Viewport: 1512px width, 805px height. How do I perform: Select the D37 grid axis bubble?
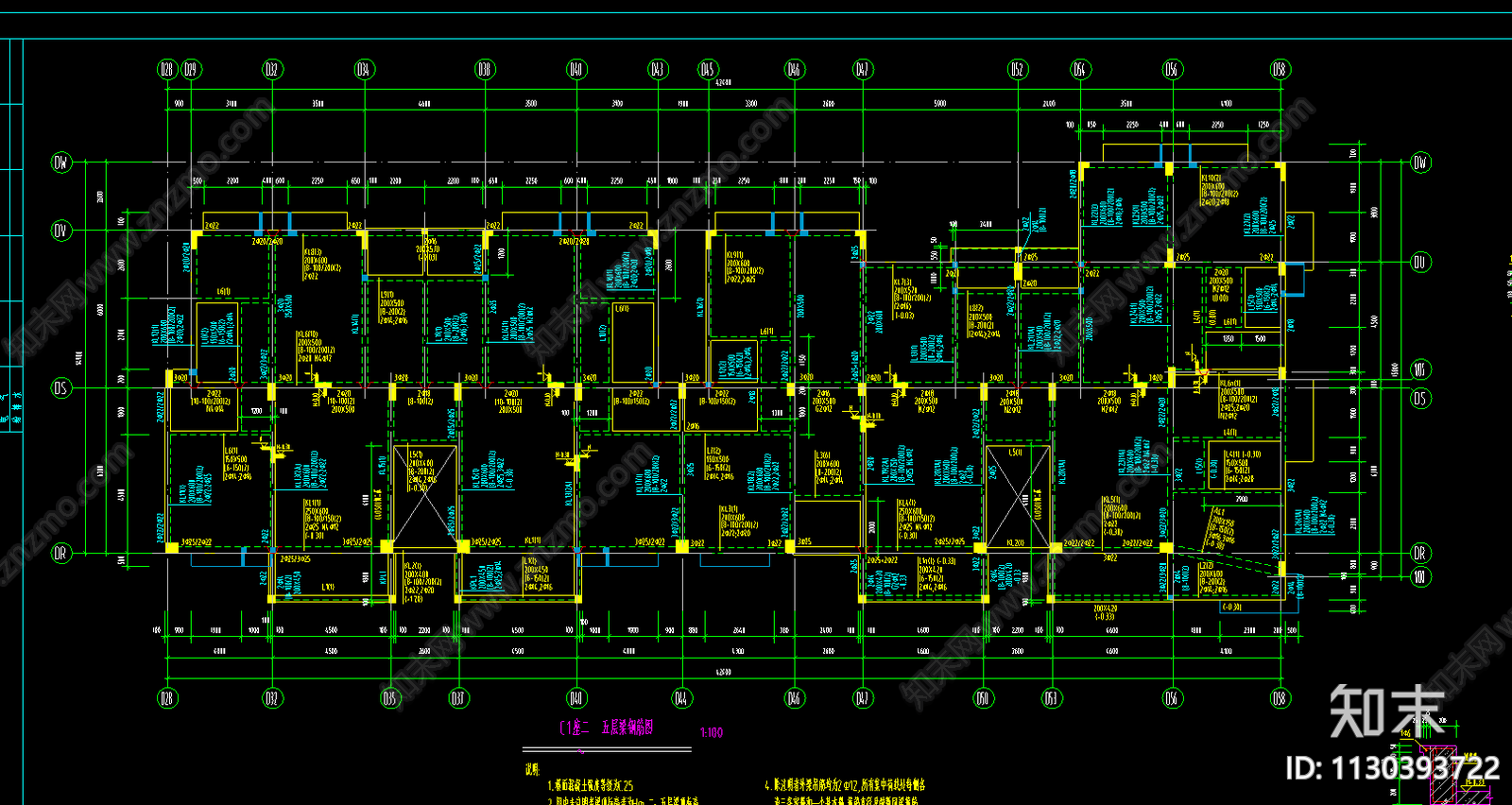[457, 698]
